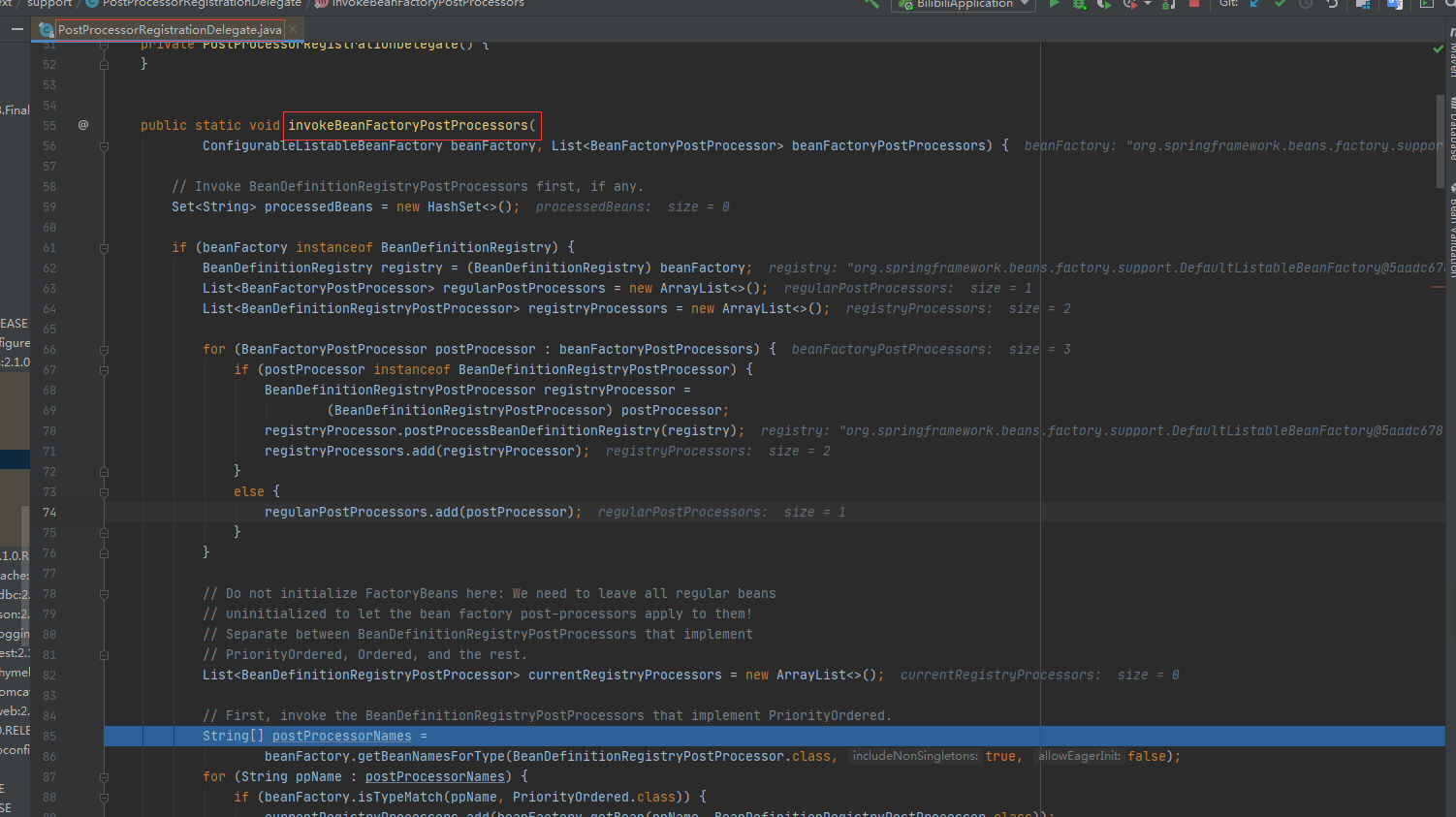The image size is (1456, 817).
Task: Click 'regularPostProcessors.add' on line 74
Action: (361, 513)
